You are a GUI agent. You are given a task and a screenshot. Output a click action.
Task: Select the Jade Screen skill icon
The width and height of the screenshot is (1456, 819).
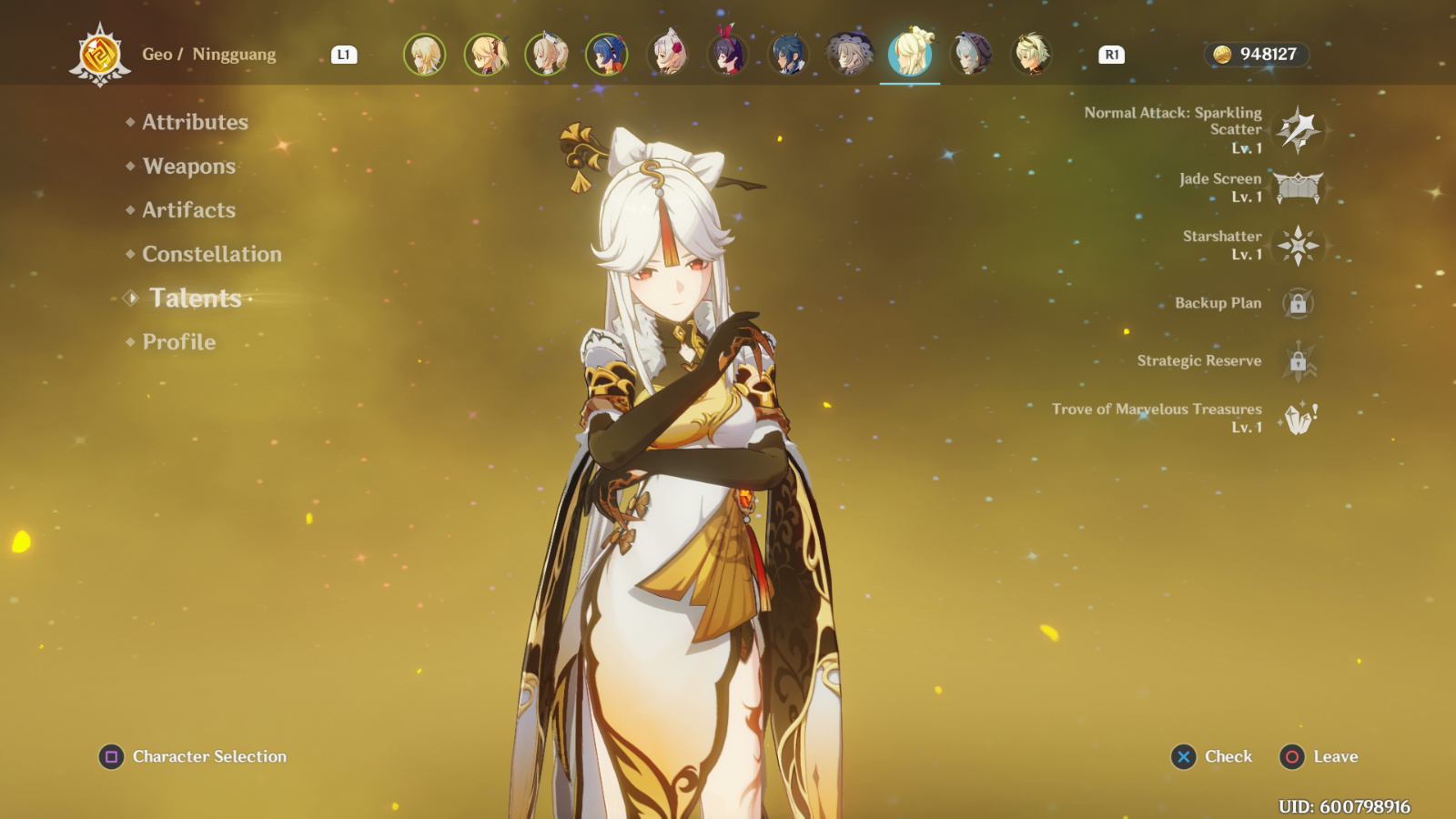click(x=1298, y=187)
